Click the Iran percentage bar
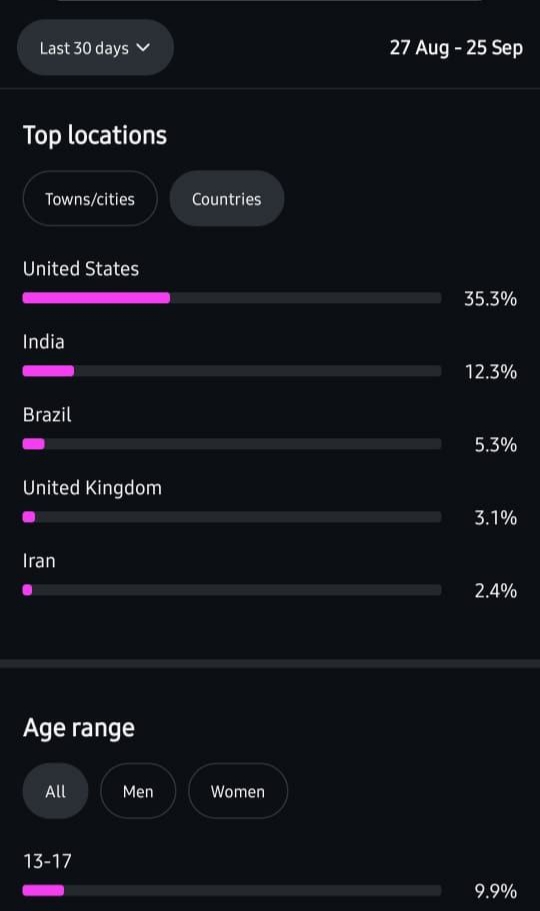 pos(232,590)
